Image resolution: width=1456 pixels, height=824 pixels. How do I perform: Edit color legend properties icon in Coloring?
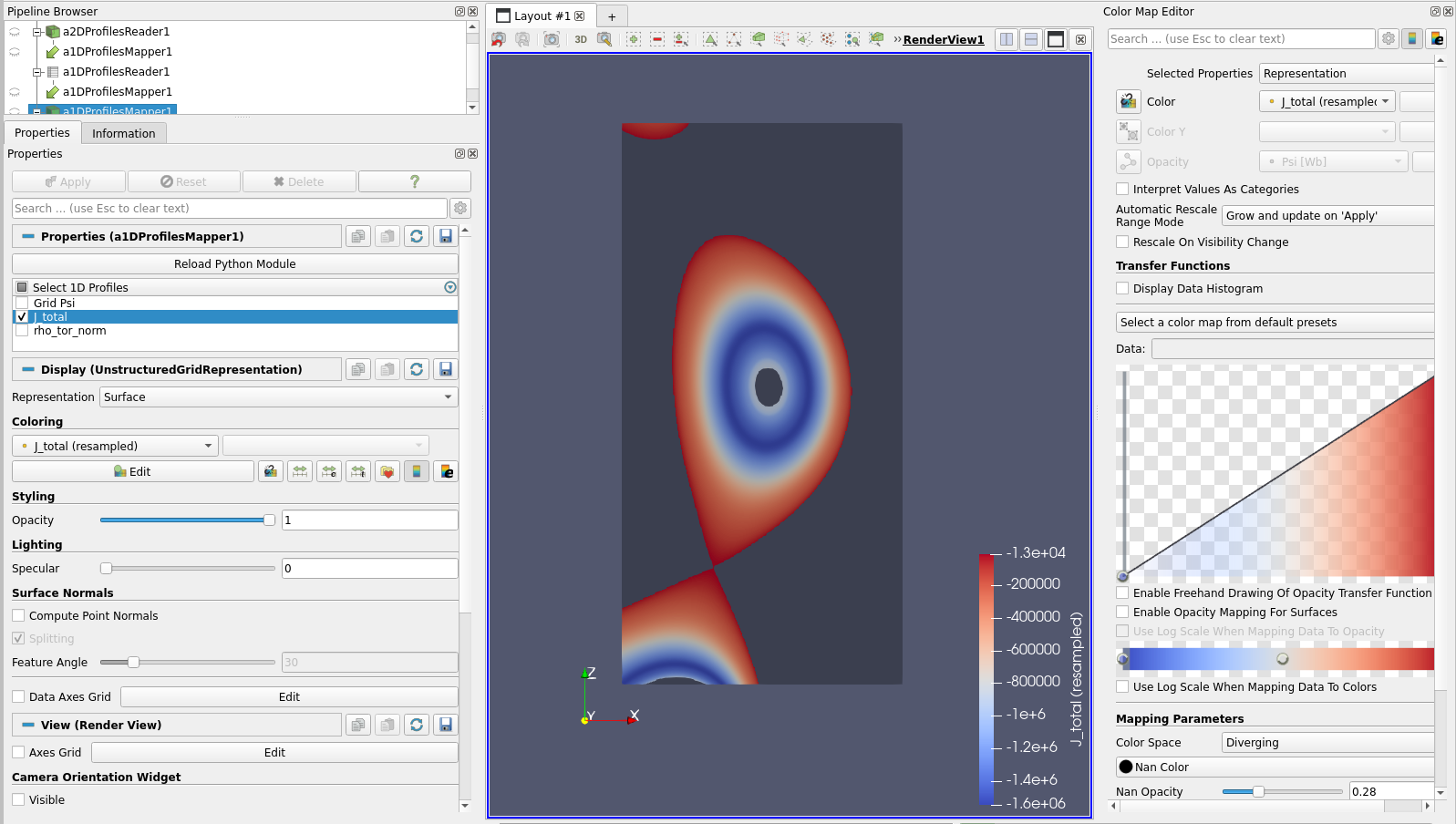[446, 471]
